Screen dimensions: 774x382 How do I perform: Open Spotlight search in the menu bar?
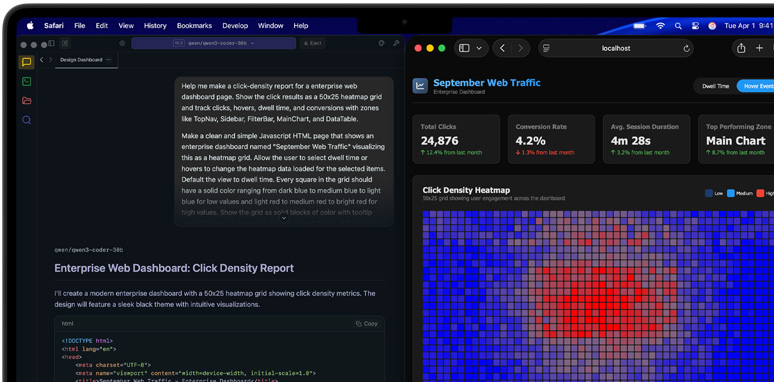[678, 26]
